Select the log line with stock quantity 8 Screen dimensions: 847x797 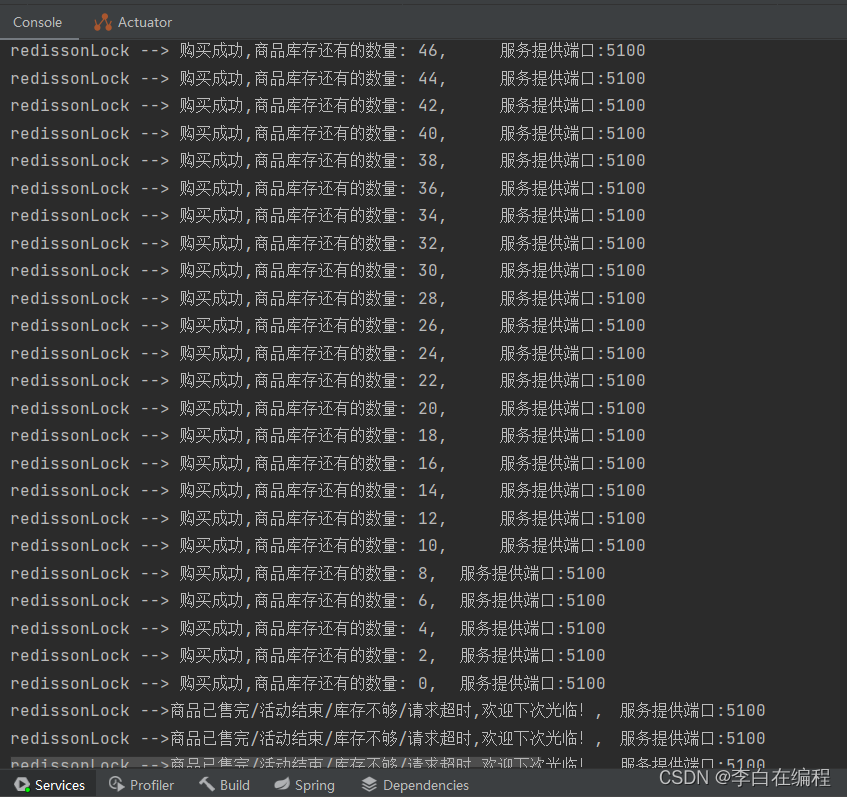click(x=308, y=573)
